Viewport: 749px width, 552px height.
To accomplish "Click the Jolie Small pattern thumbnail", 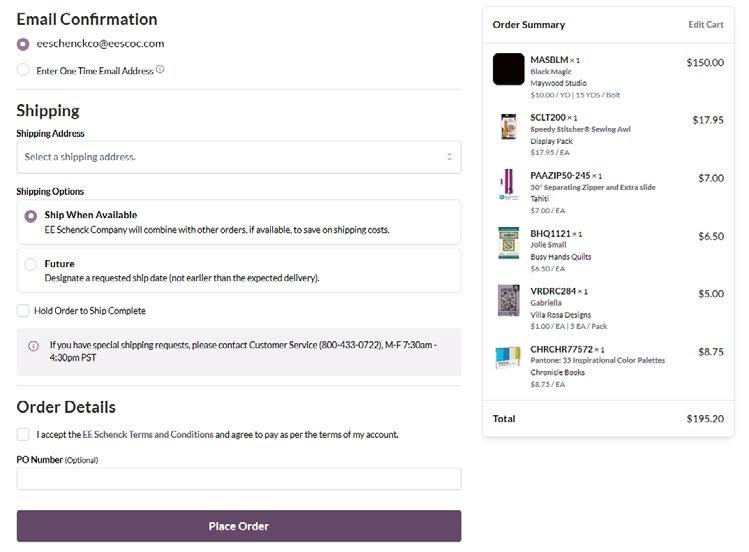I will [x=509, y=243].
